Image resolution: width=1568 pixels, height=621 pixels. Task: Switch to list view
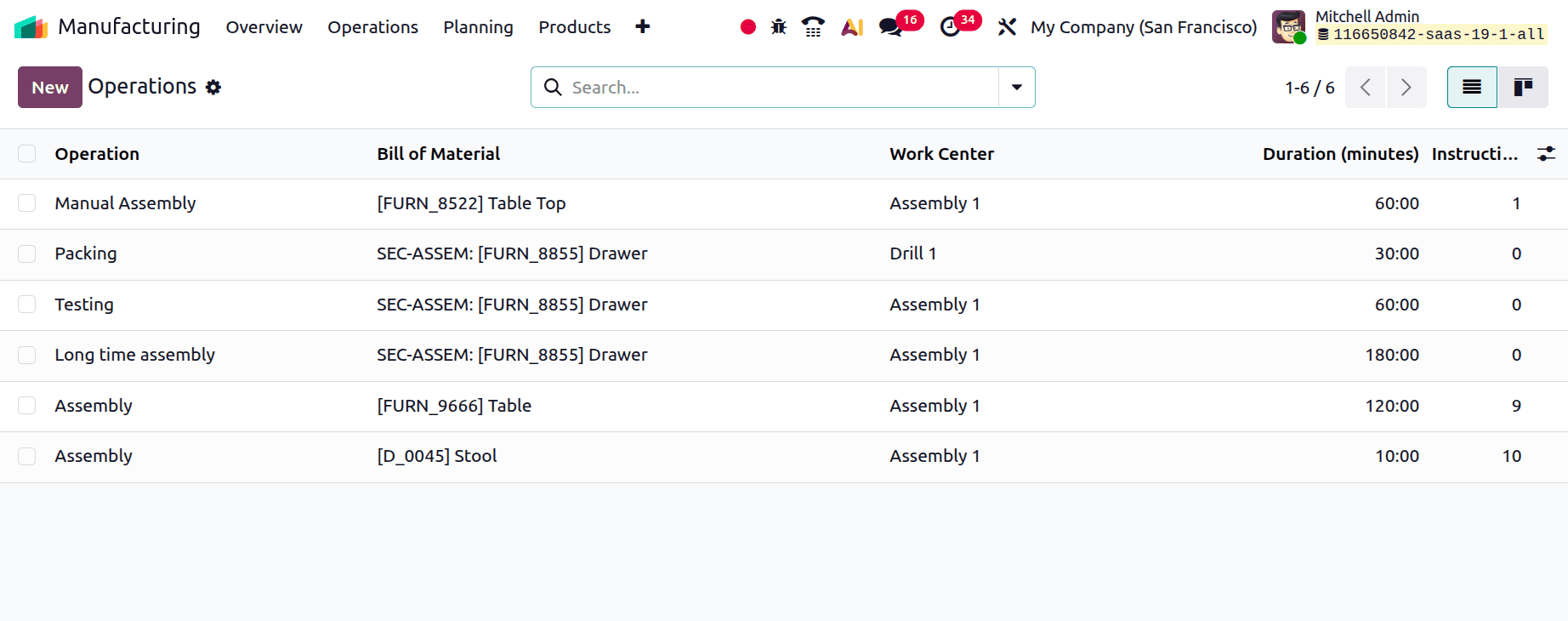tap(1472, 87)
